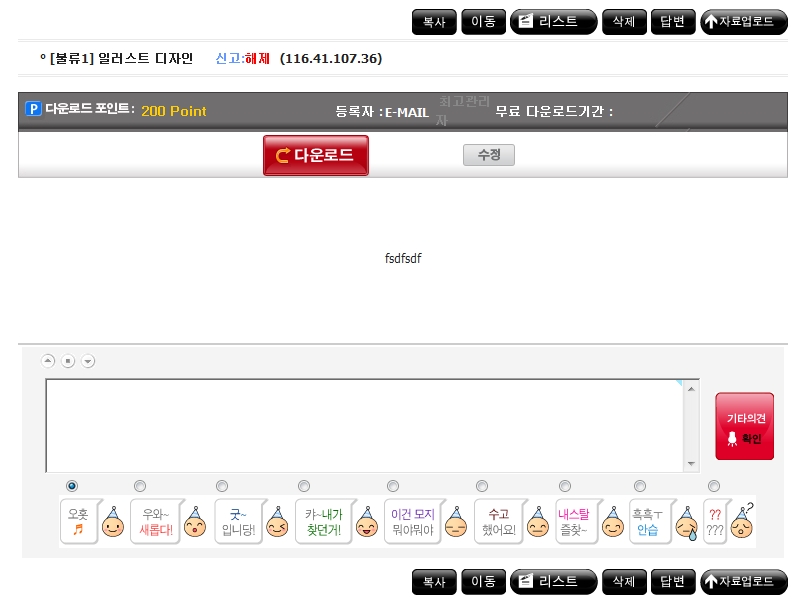
Task: Click the IP address (116.41.107.36)
Action: (331, 59)
